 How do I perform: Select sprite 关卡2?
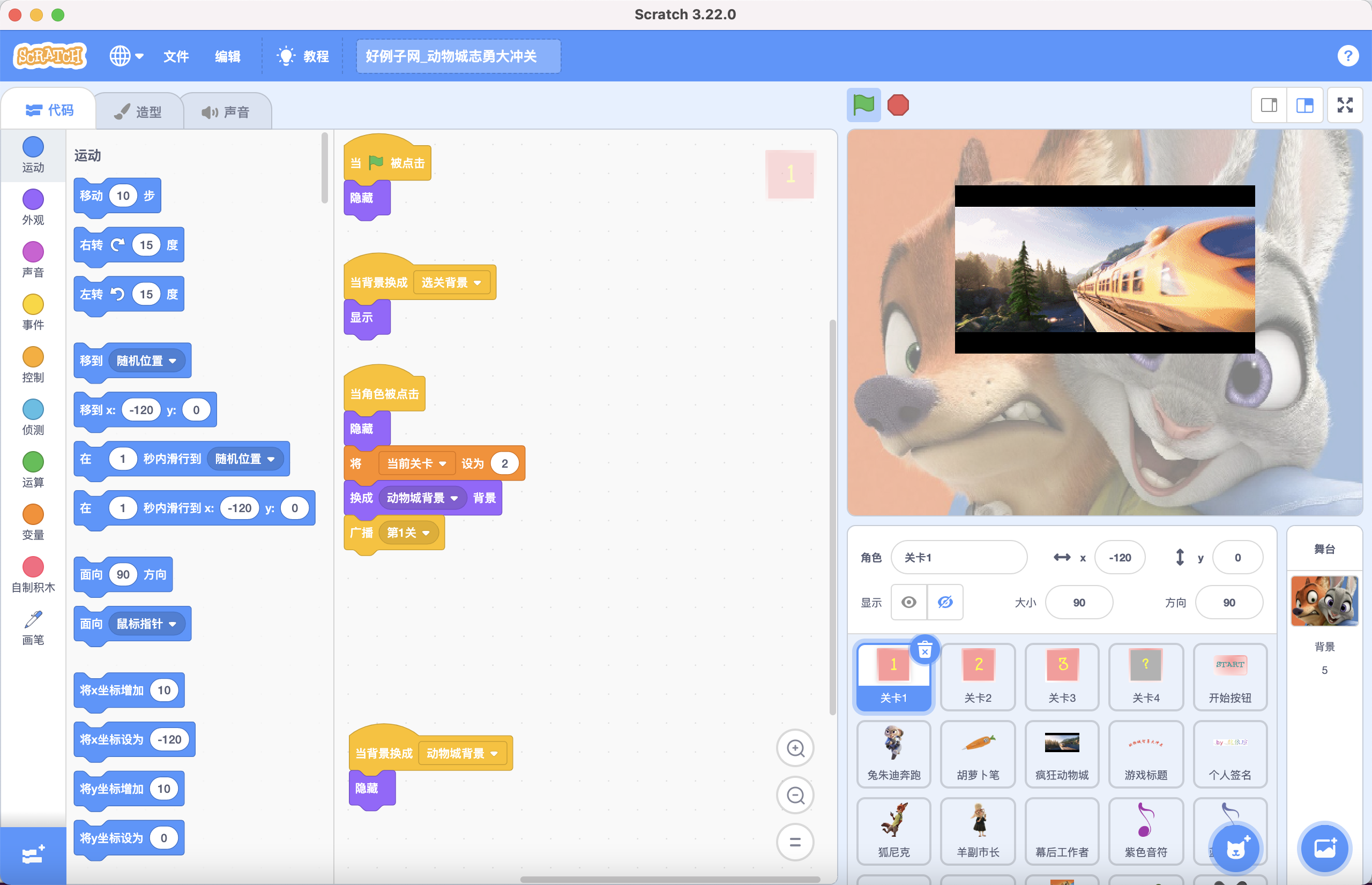click(978, 677)
